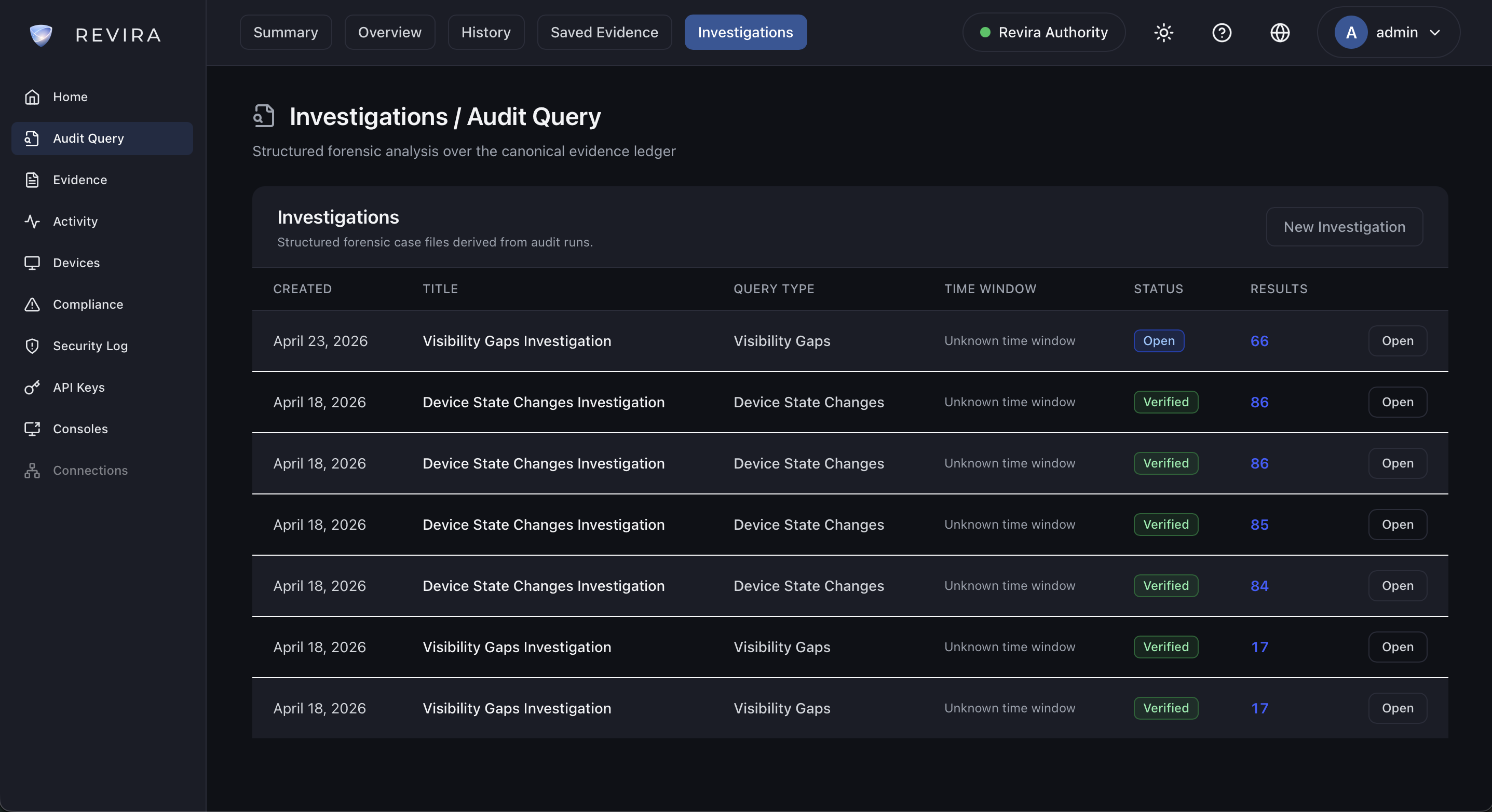Click the Consoles screen-share icon

(x=32, y=429)
